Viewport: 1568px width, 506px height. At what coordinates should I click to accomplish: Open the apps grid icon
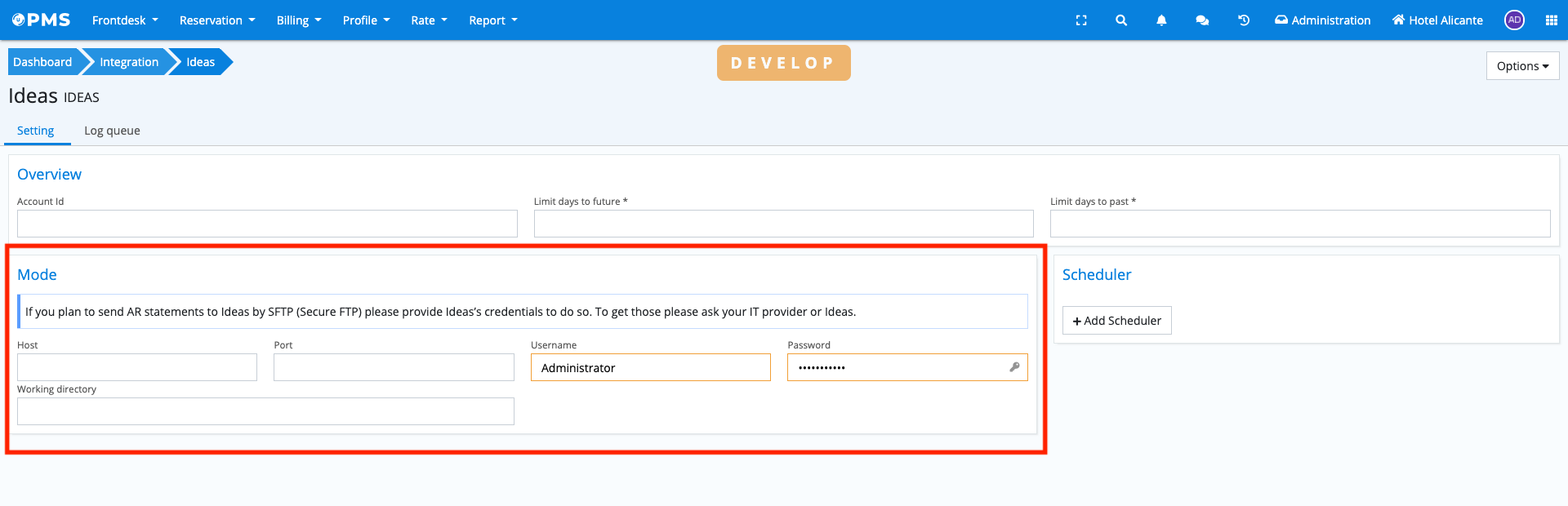(1552, 20)
